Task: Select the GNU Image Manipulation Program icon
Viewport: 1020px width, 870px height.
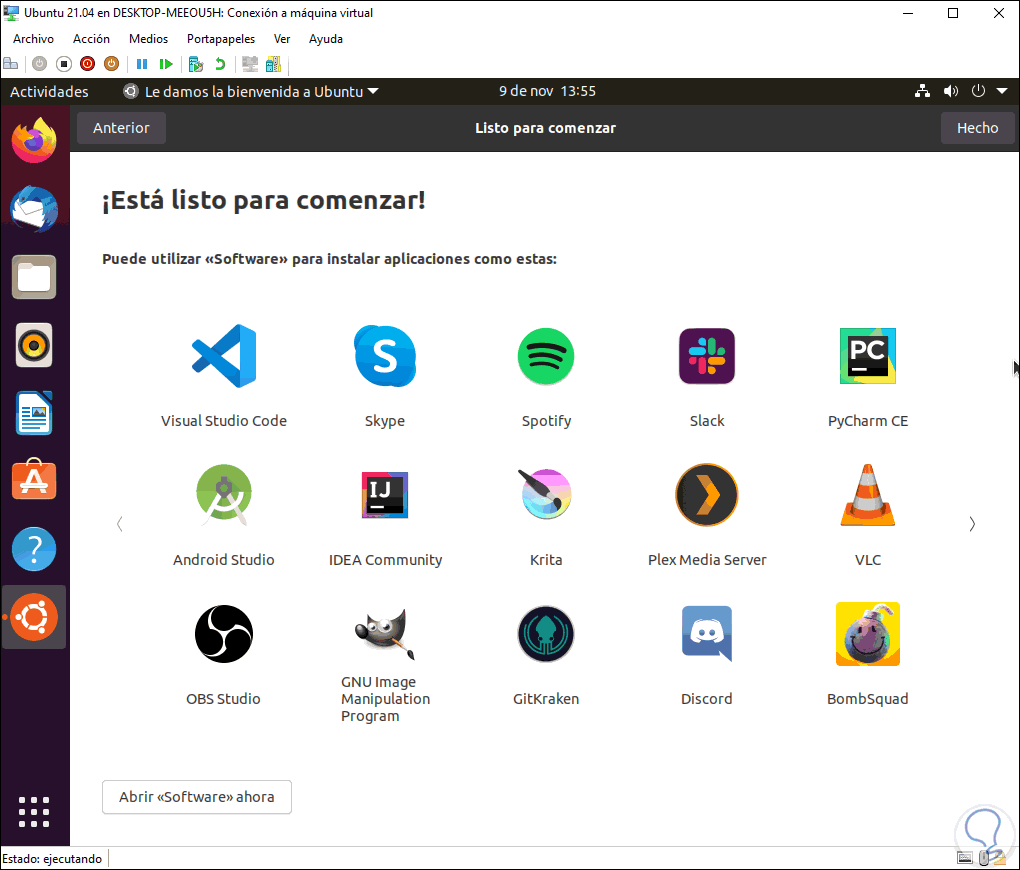Action: coord(384,634)
